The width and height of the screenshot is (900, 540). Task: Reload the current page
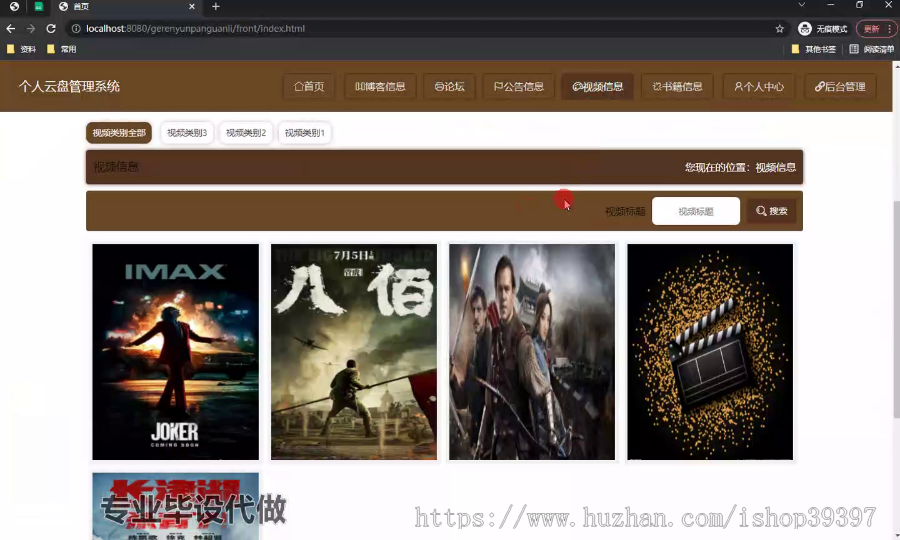click(51, 28)
